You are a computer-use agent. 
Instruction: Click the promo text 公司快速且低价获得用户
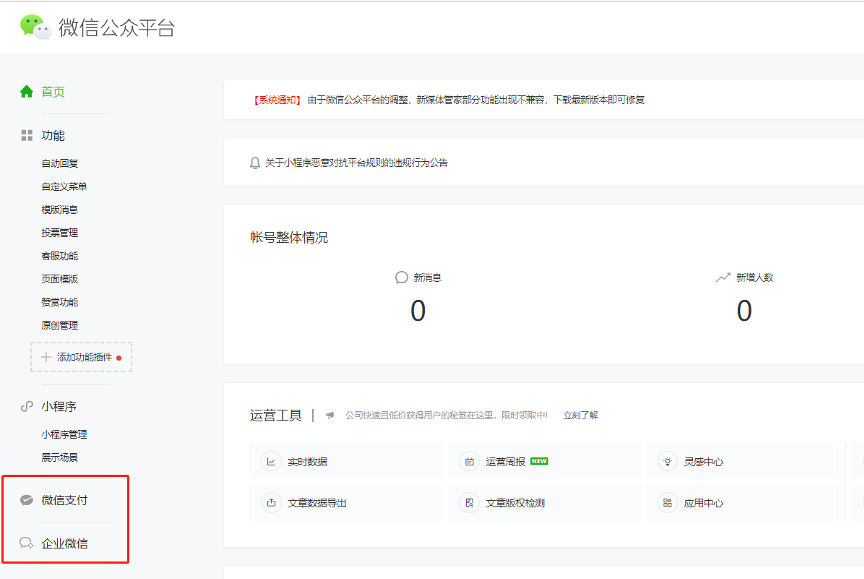446,415
